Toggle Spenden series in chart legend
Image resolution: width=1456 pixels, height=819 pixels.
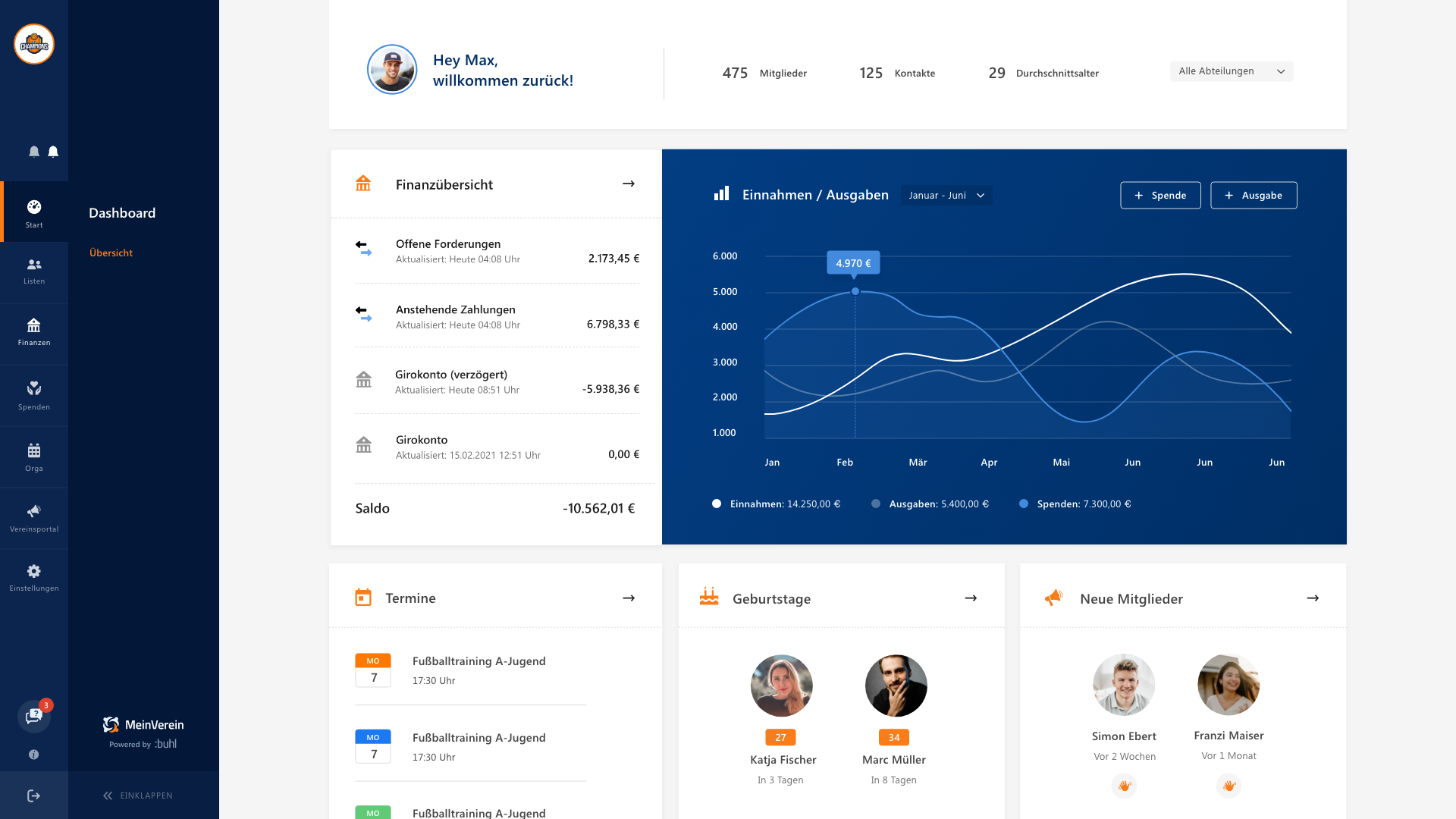1075,504
